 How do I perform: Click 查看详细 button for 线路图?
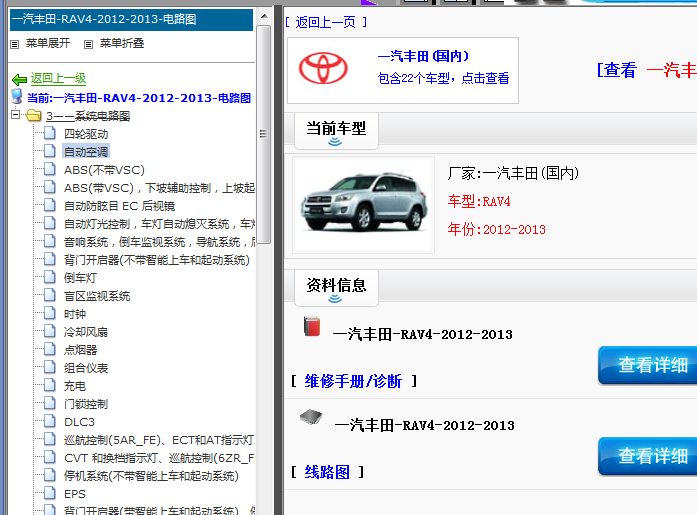click(648, 456)
